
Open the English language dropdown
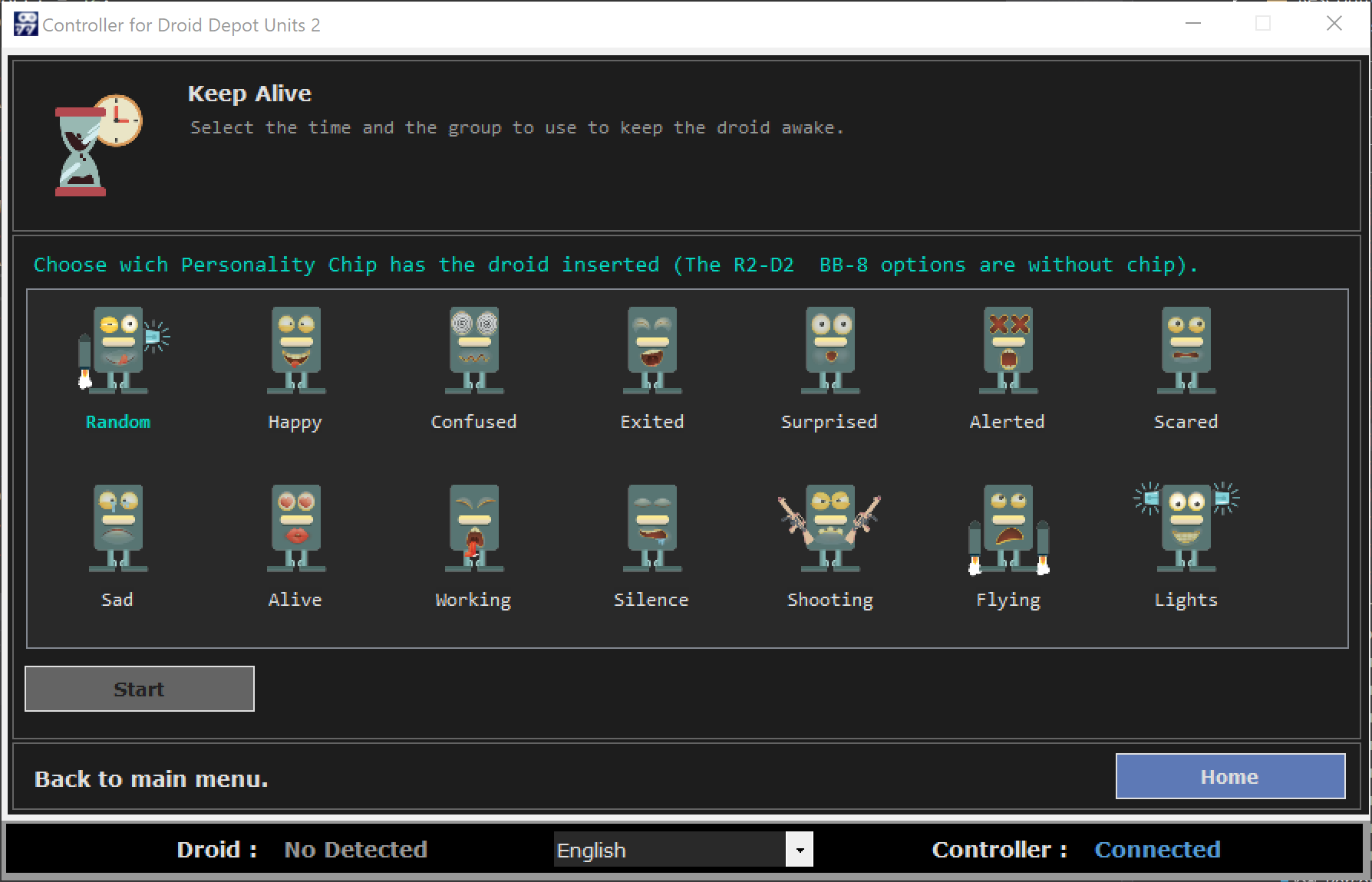pyautogui.click(x=683, y=849)
